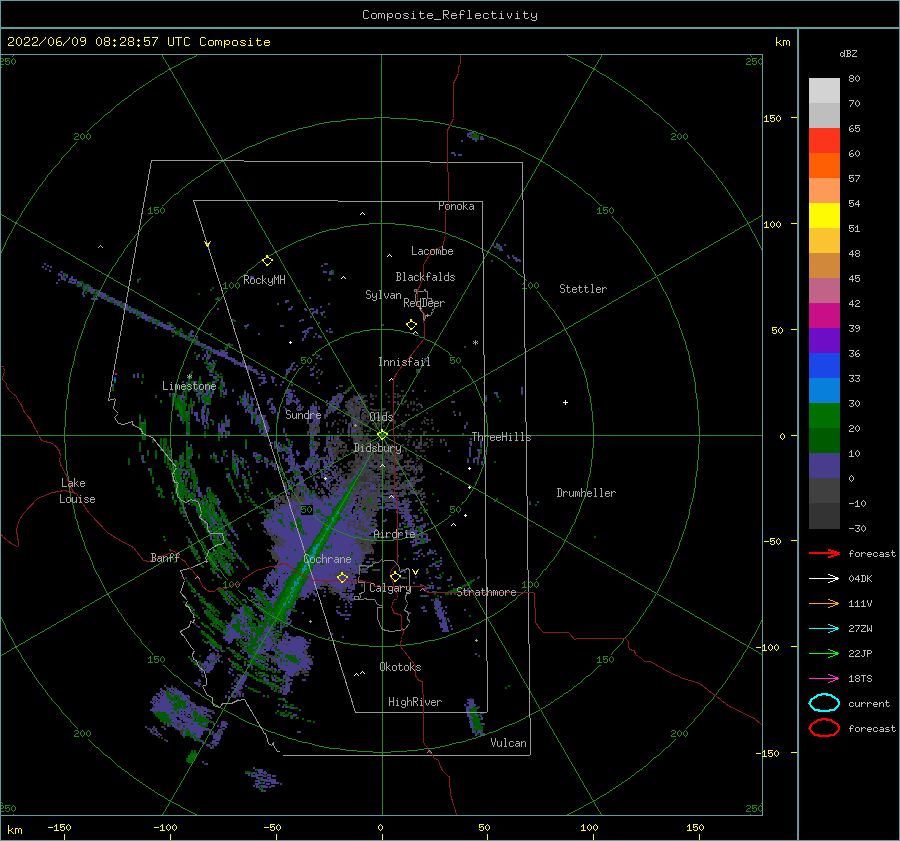Viewport: 900px width, 841px height.
Task: Click the white plus marker north of Drumheller
Action: [x=565, y=402]
